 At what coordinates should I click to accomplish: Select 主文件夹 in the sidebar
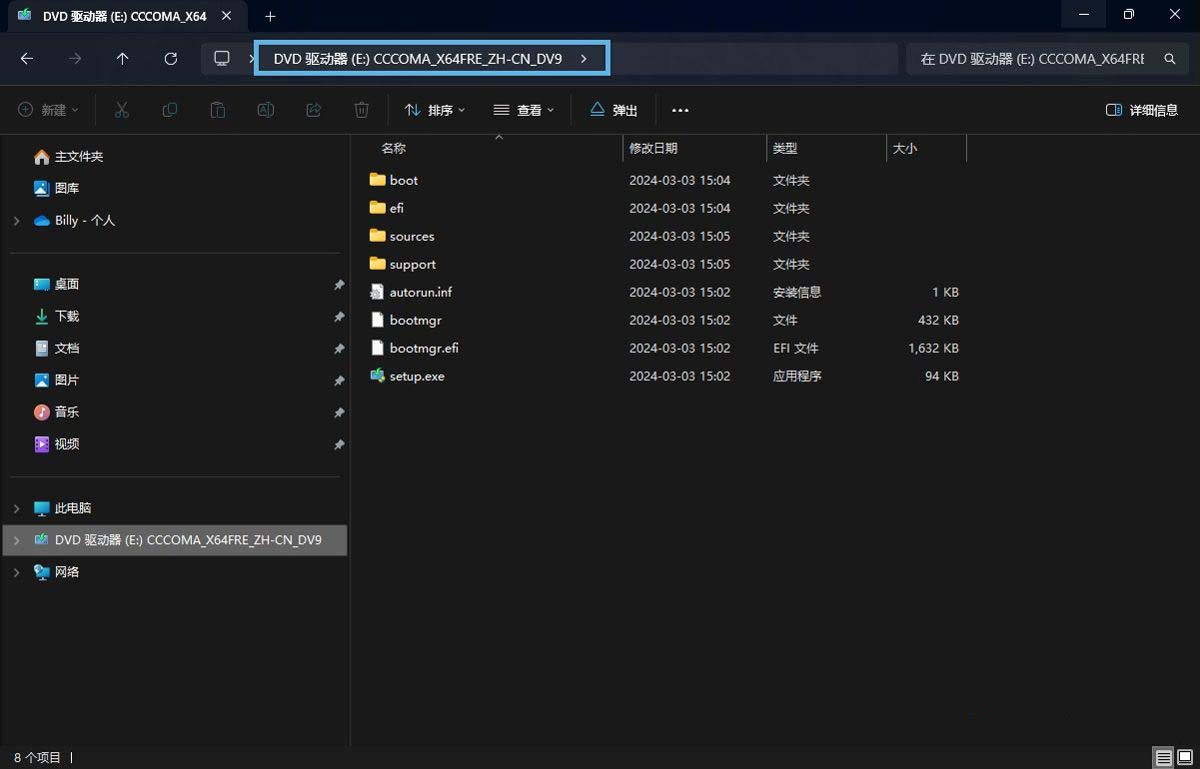(78, 157)
